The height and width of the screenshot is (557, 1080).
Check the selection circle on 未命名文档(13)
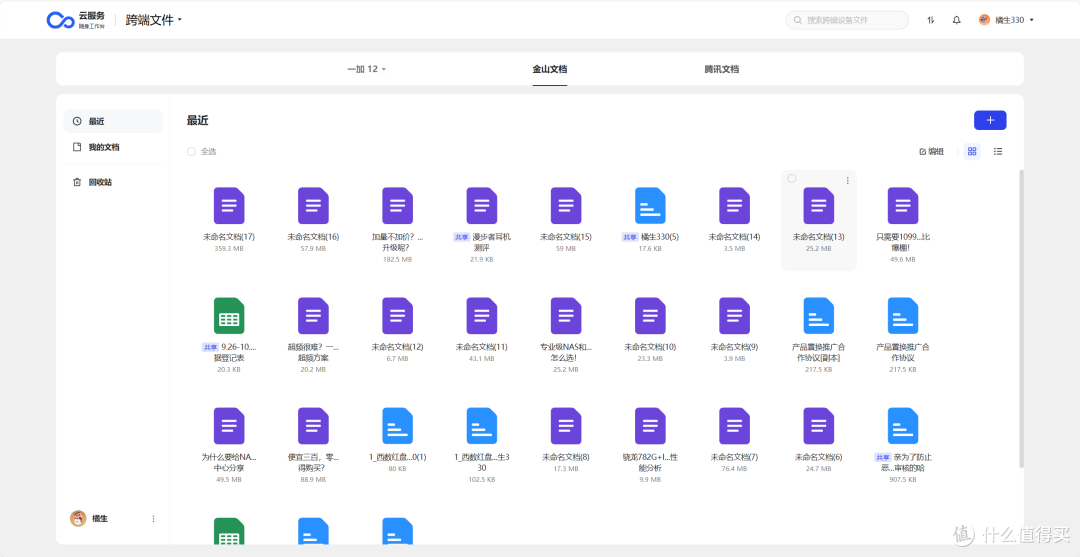[x=791, y=178]
